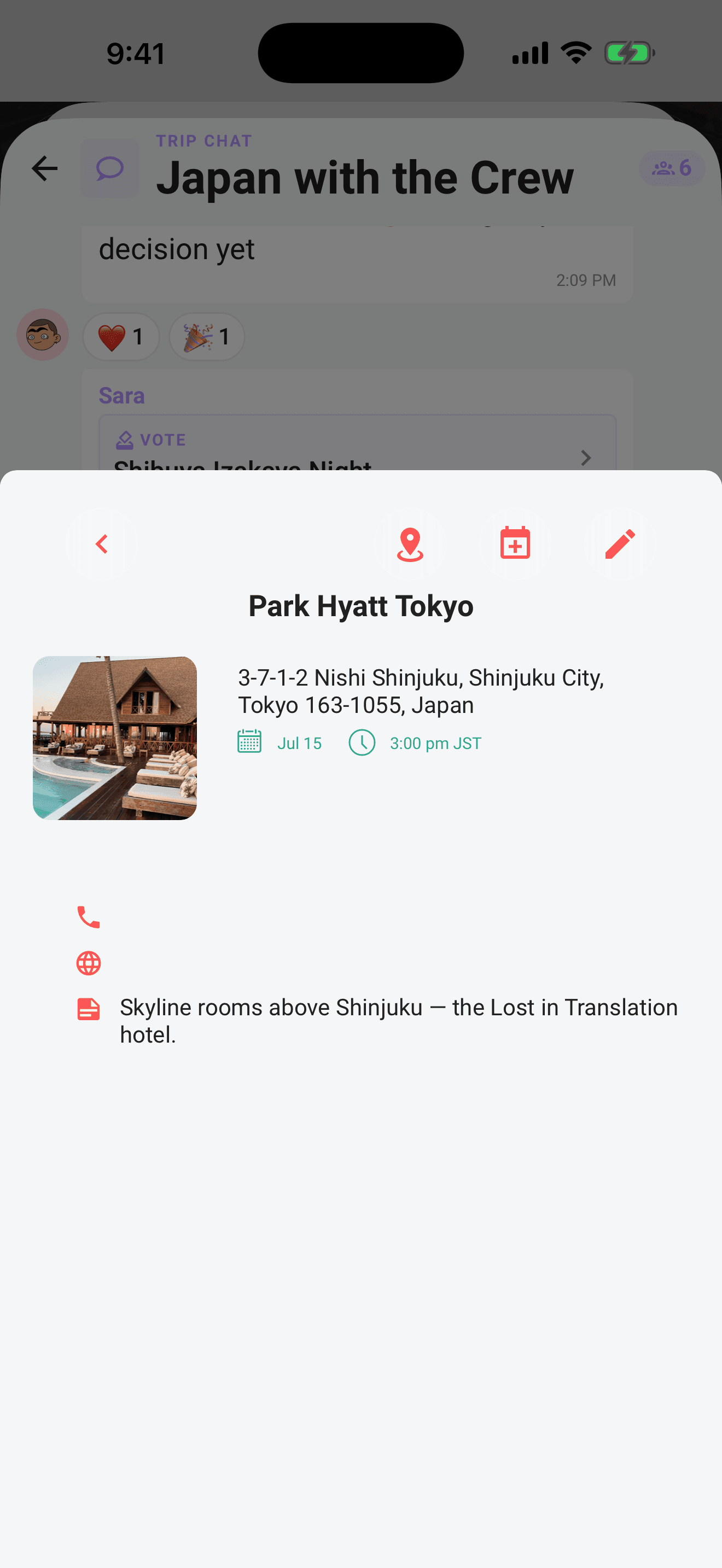Tap the Skyline rooms above Shinjuku note

pos(399,1021)
